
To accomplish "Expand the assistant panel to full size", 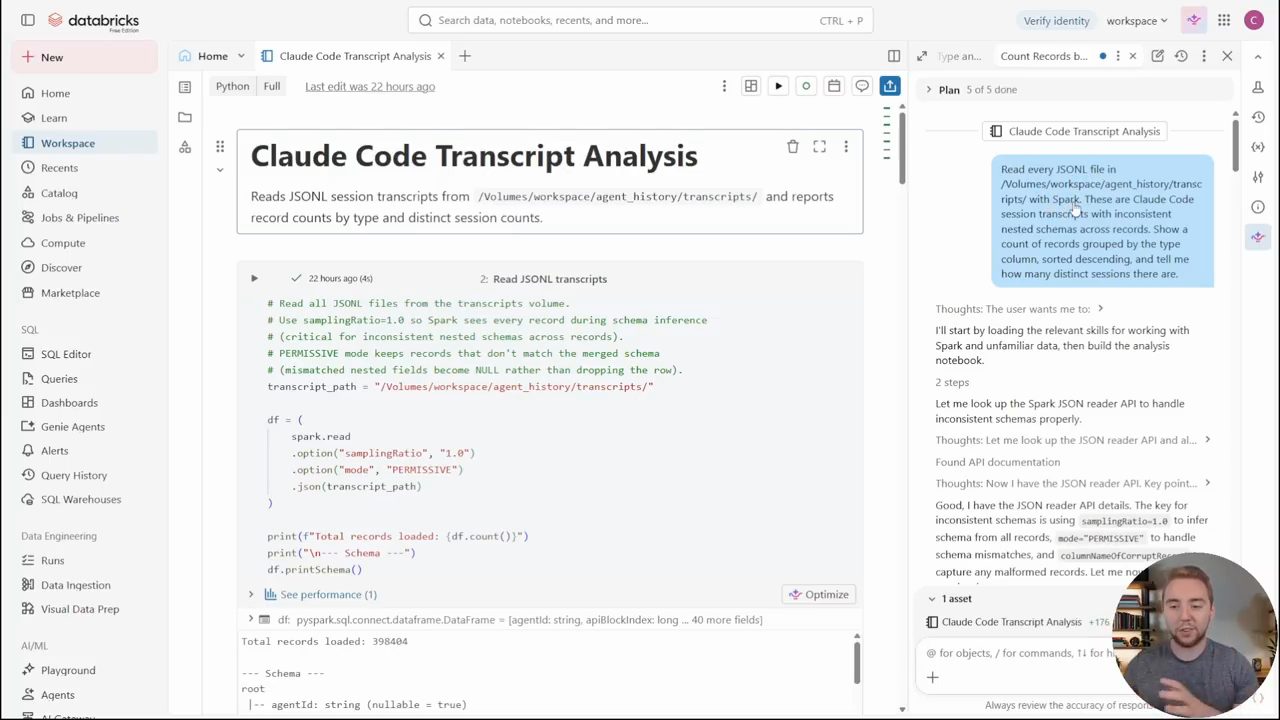I will 922,56.
